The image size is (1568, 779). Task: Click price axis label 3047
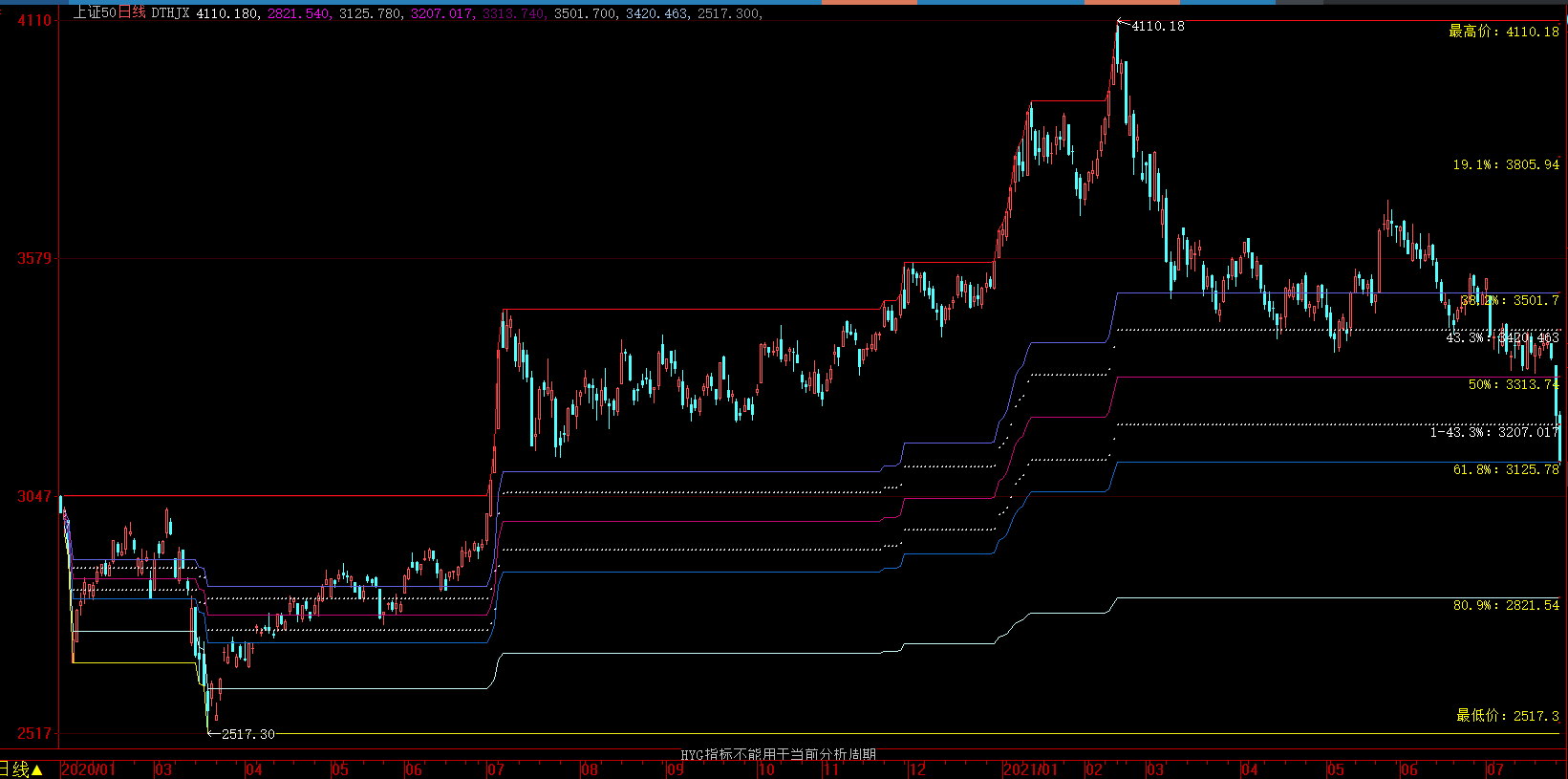pyautogui.click(x=34, y=496)
